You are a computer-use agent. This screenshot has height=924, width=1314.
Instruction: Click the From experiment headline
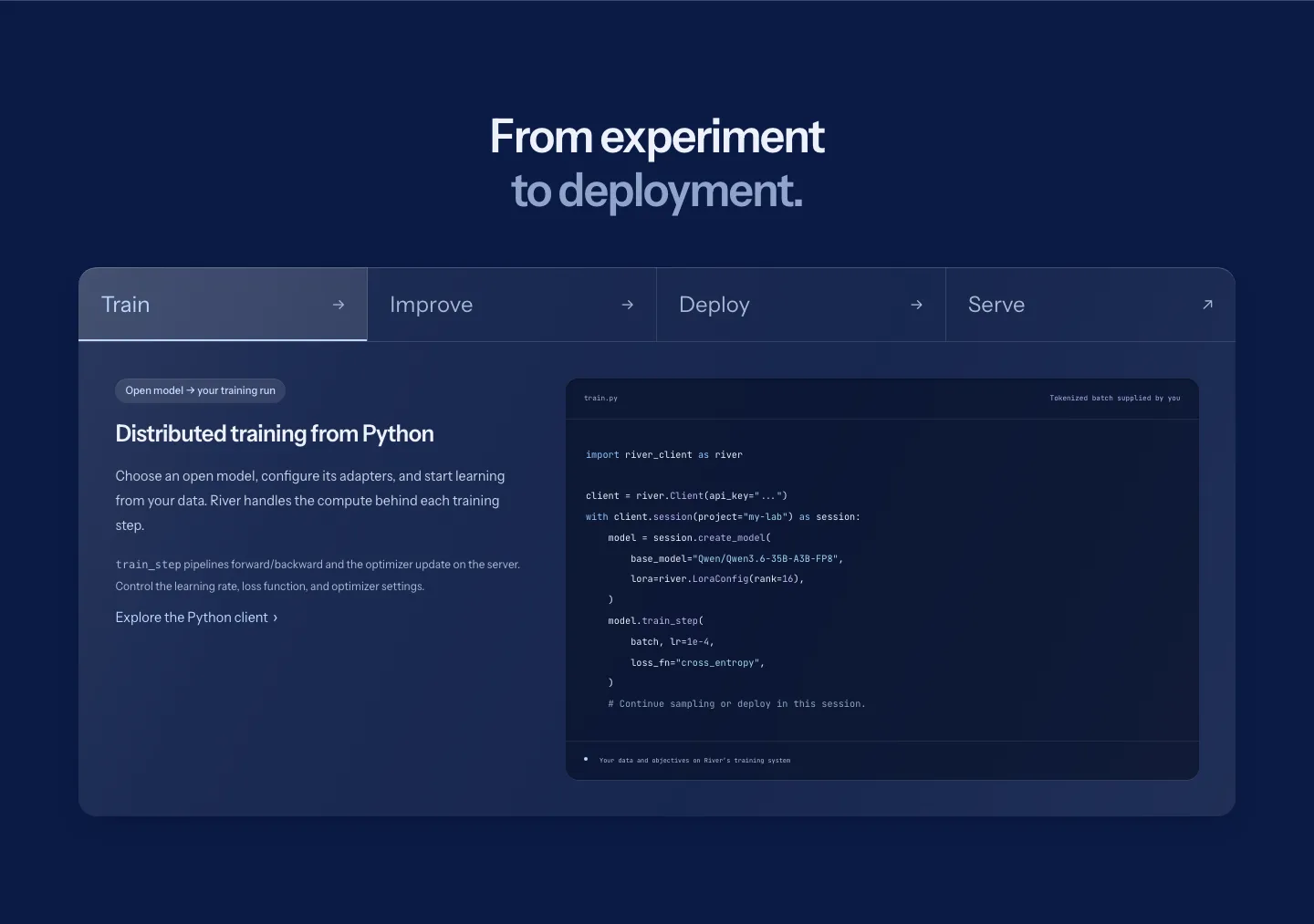[x=657, y=137]
